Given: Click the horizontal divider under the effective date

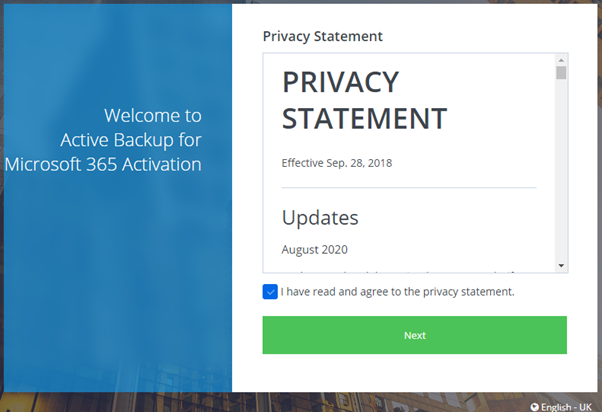Looking at the screenshot, I should click(x=408, y=187).
